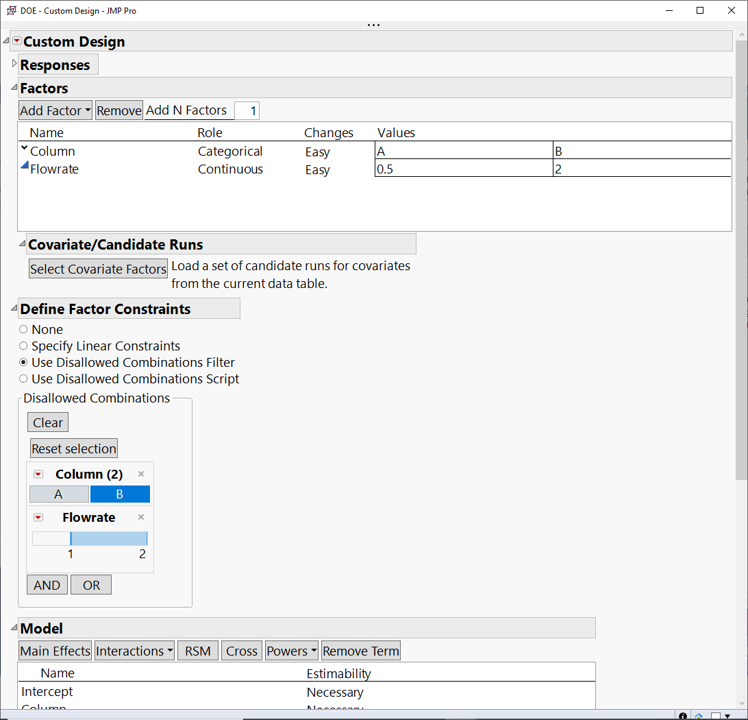Image resolution: width=748 pixels, height=720 pixels.
Task: Select Specify Linear Constraints option
Action: tap(23, 346)
